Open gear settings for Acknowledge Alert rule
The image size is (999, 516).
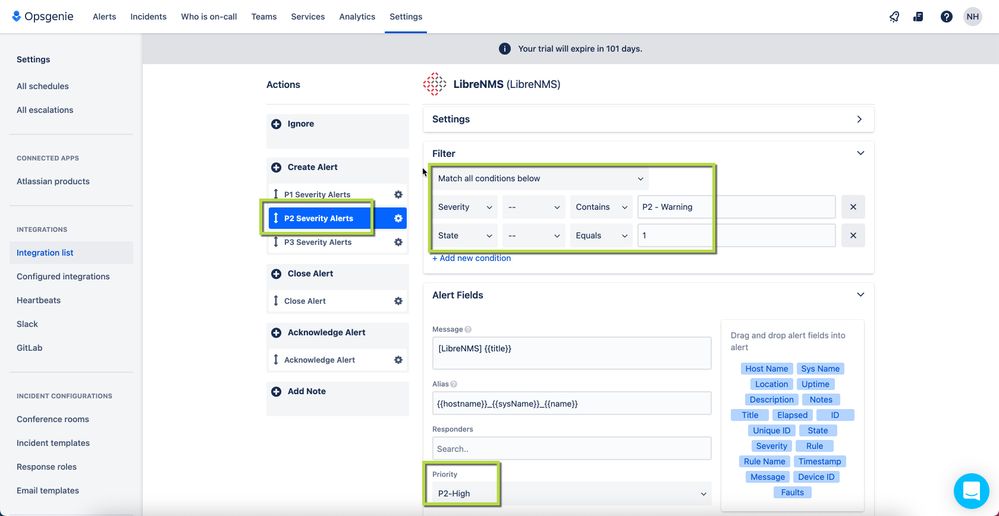pyautogui.click(x=398, y=360)
